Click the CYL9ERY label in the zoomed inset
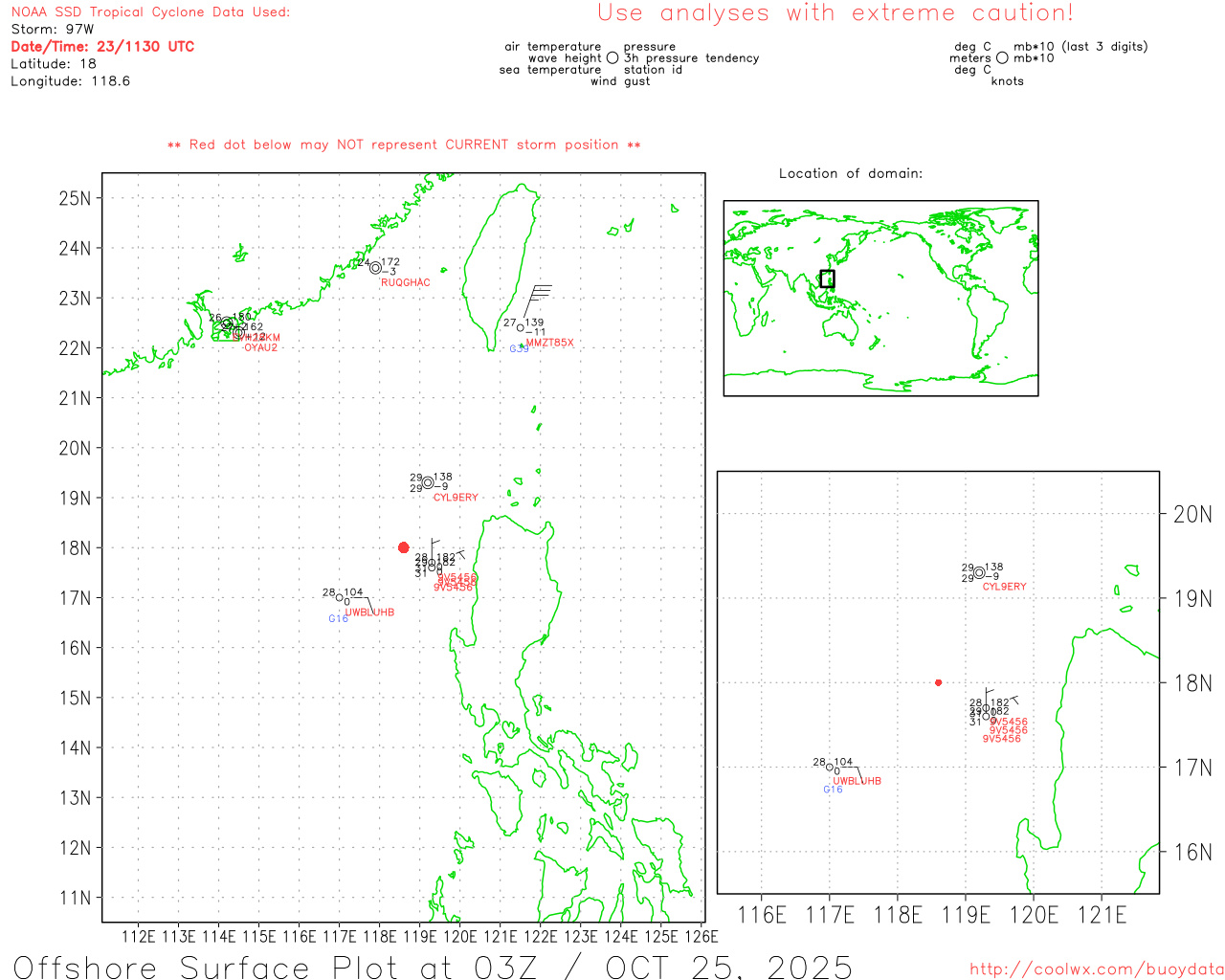This screenshot has height=980, width=1225. 1004,587
